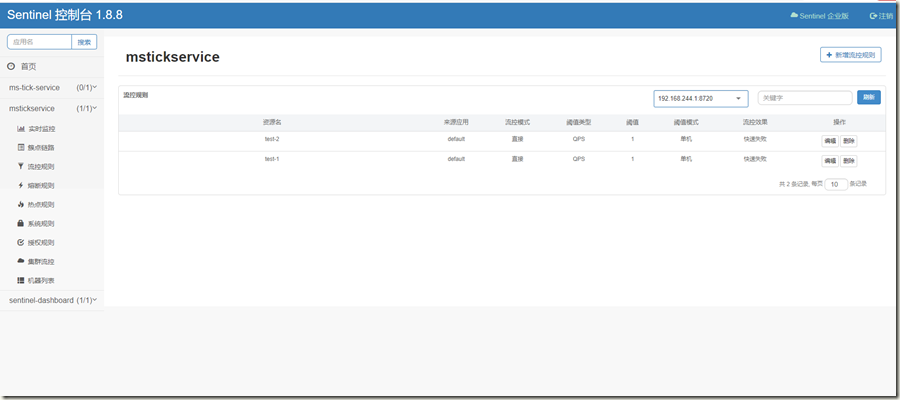The height and width of the screenshot is (400, 900).
Task: Click 'default' source in test-2 row
Action: [456, 139]
